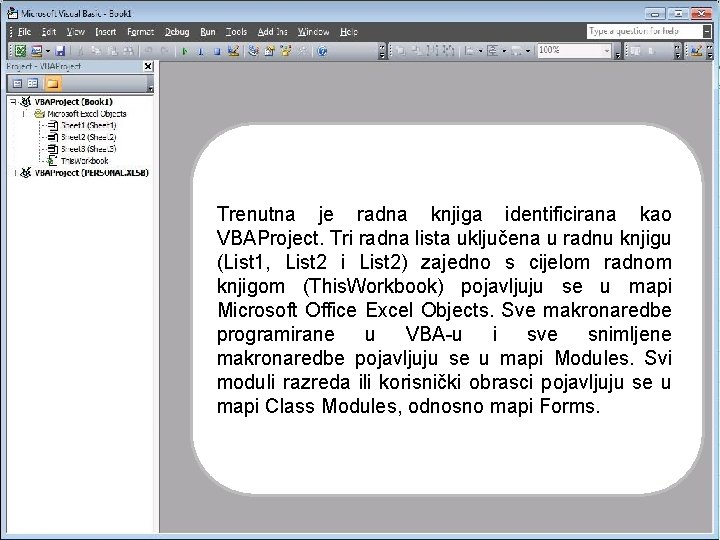This screenshot has height=540, width=720.
Task: Open the Align dropdown arrow in UserForm toolbar
Action: point(481,51)
